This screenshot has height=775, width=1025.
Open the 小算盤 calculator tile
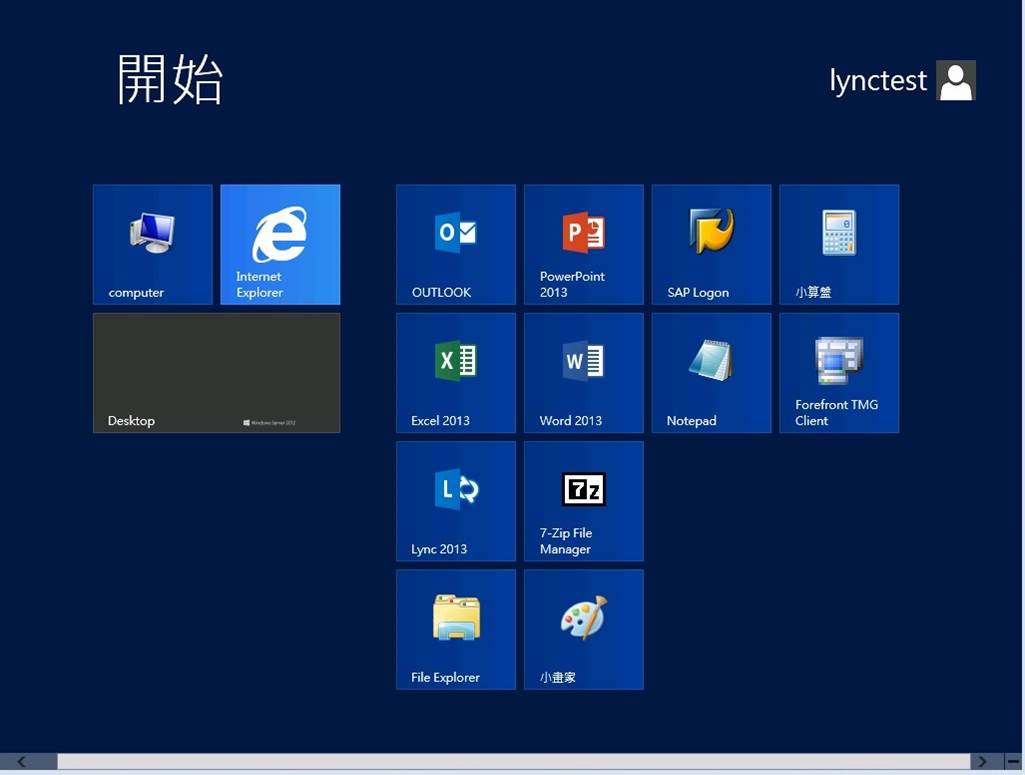839,244
